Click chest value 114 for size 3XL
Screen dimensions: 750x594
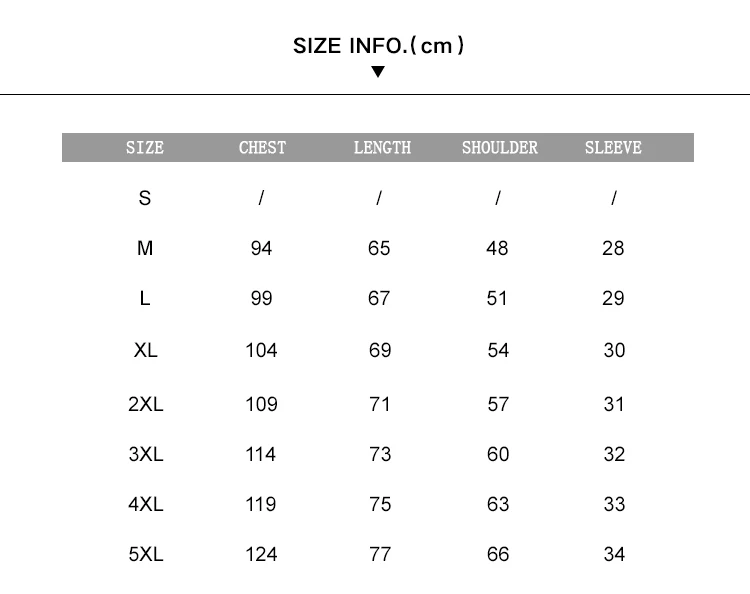261,454
